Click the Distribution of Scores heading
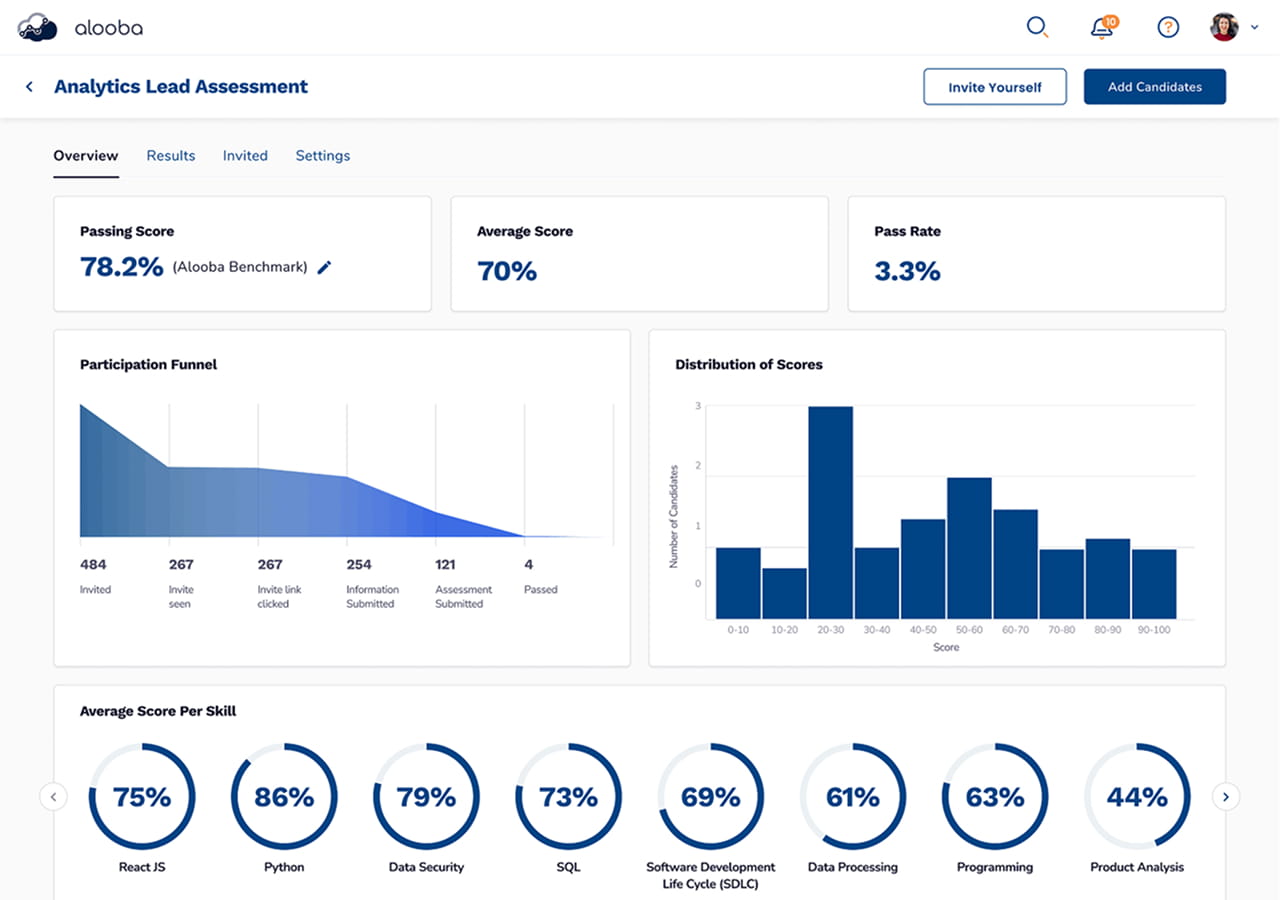This screenshot has width=1280, height=900. click(749, 365)
